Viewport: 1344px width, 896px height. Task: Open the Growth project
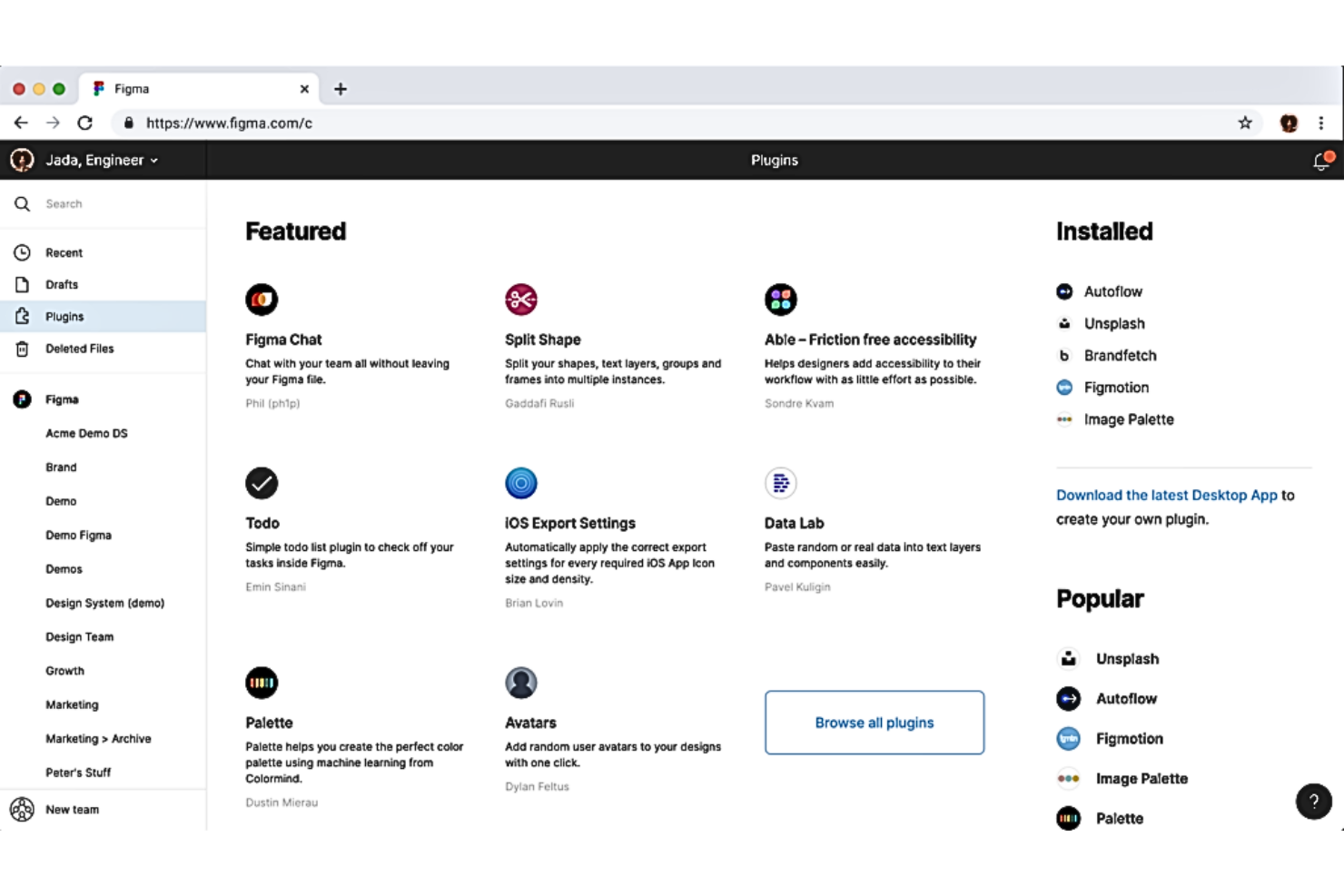[x=64, y=671]
